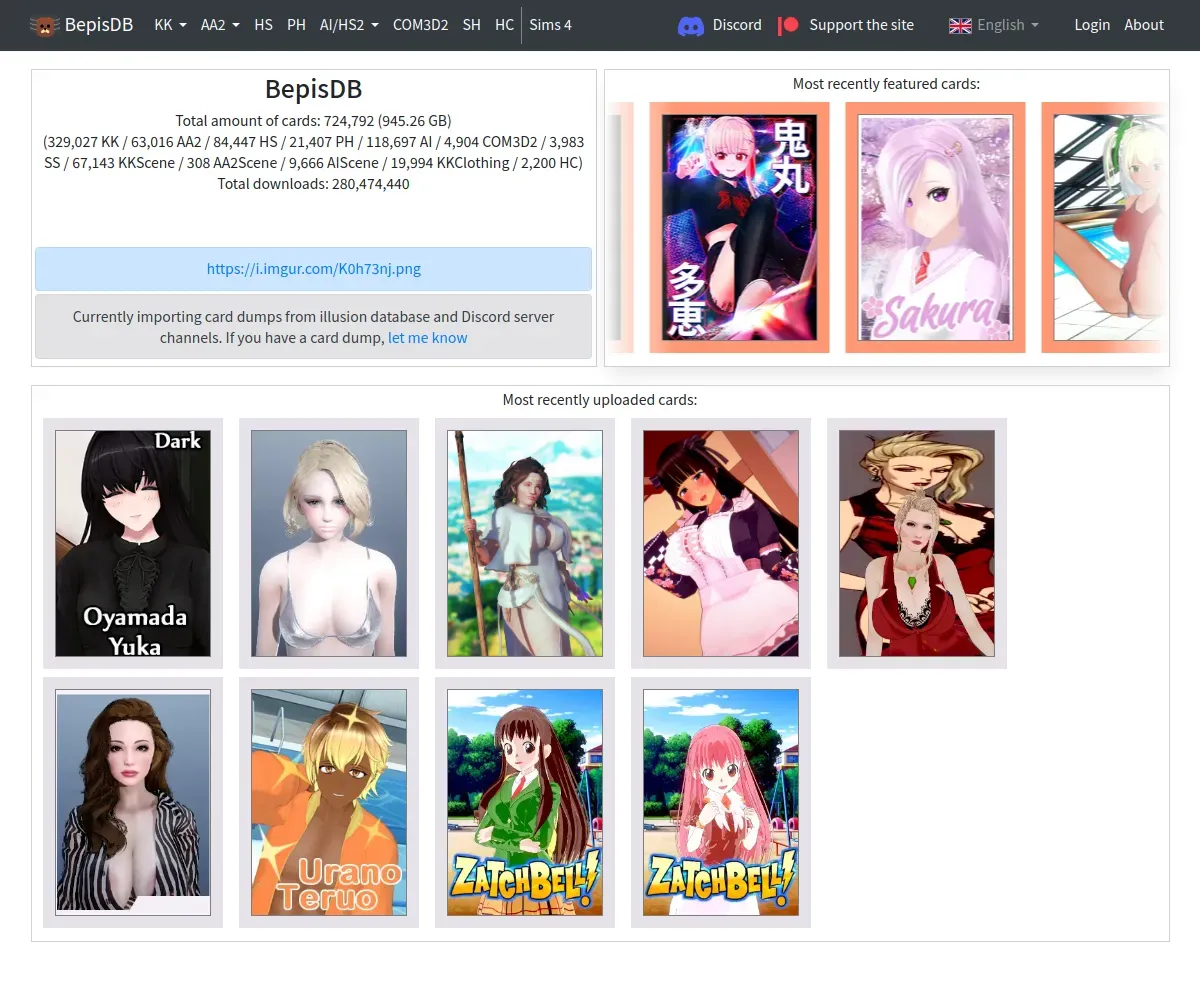
Task: Open the card with character holding a staff
Action: [525, 543]
